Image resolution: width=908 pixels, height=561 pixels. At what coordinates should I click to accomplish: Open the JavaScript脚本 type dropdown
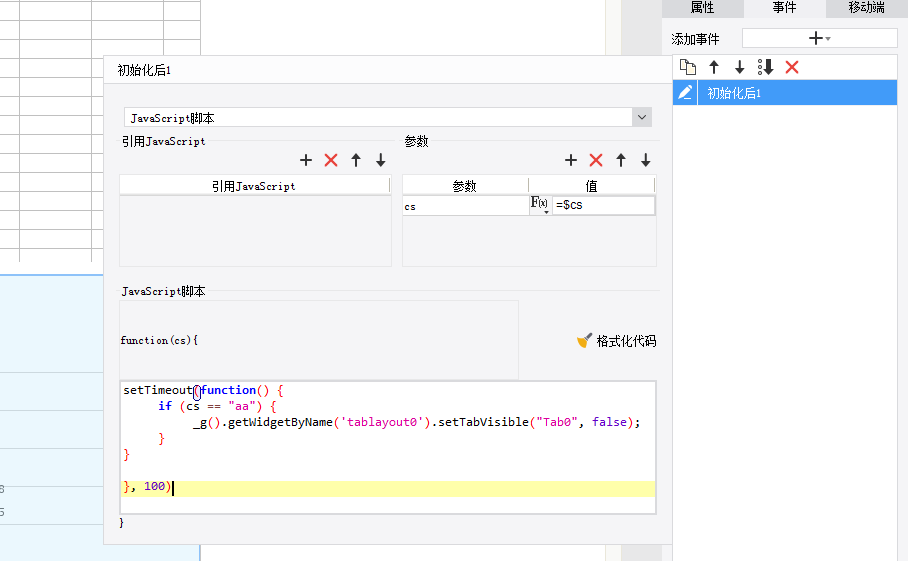(642, 117)
